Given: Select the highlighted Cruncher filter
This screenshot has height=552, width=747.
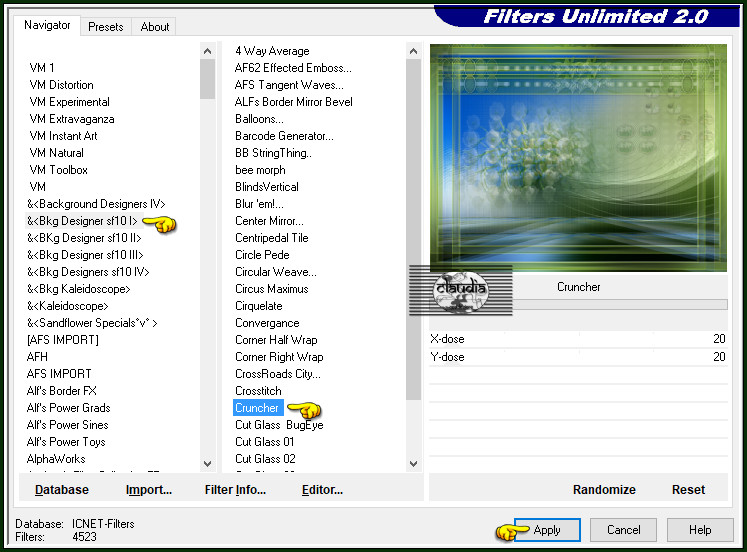Looking at the screenshot, I should click(258, 408).
